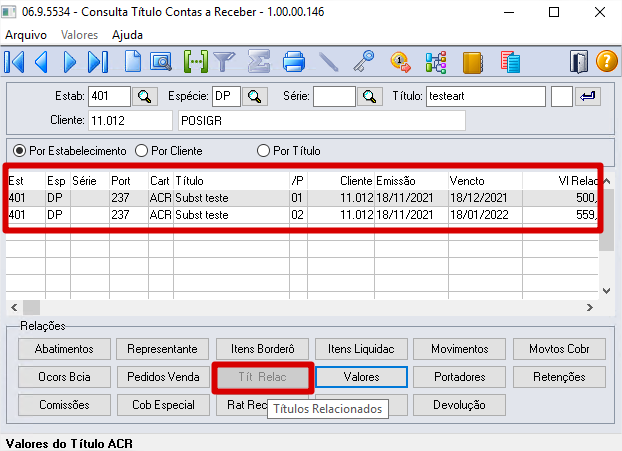This screenshot has width=622, height=451.
Task: Click horizontal scroll left arrow
Action: click(14, 307)
